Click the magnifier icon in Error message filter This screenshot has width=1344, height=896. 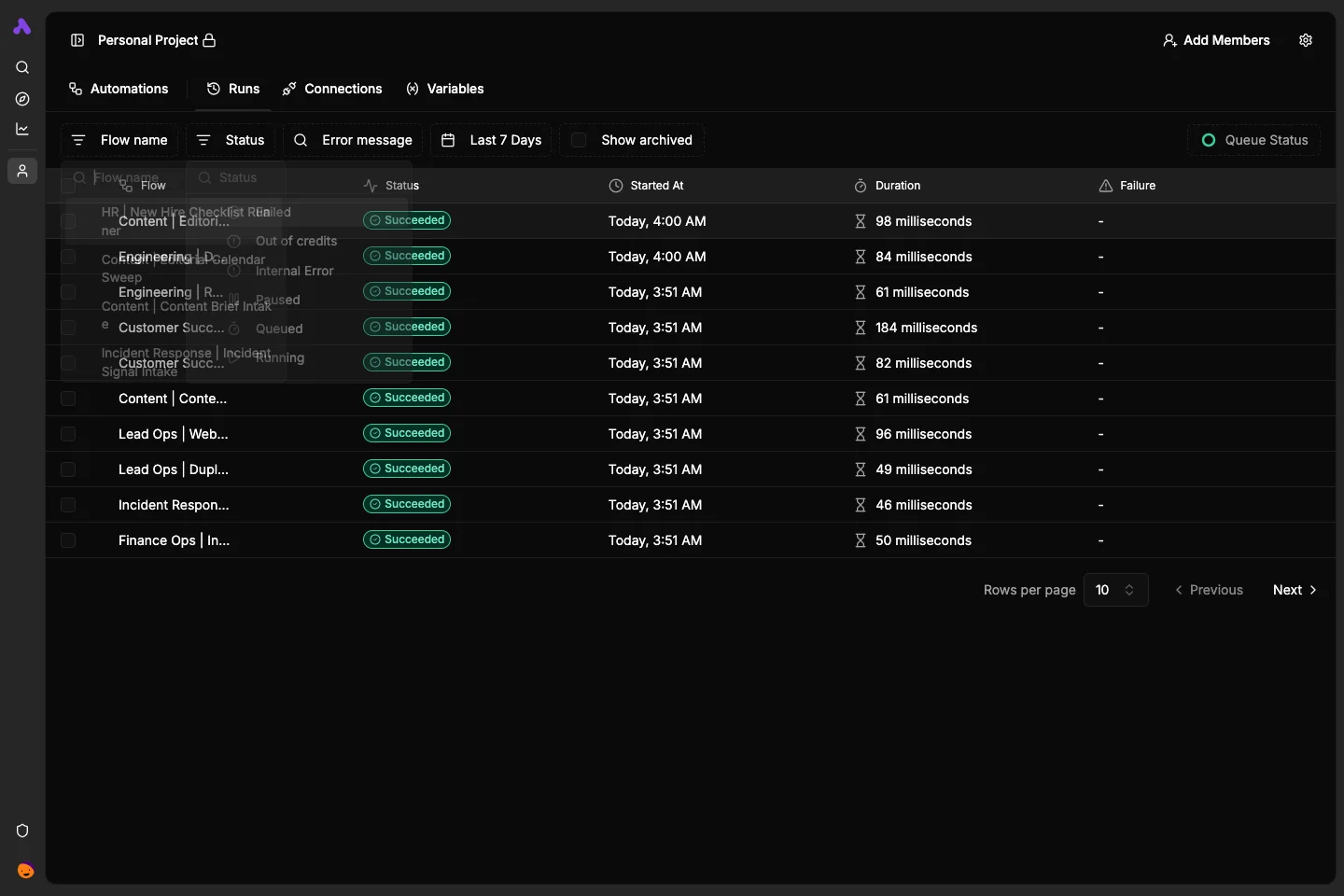(x=301, y=140)
